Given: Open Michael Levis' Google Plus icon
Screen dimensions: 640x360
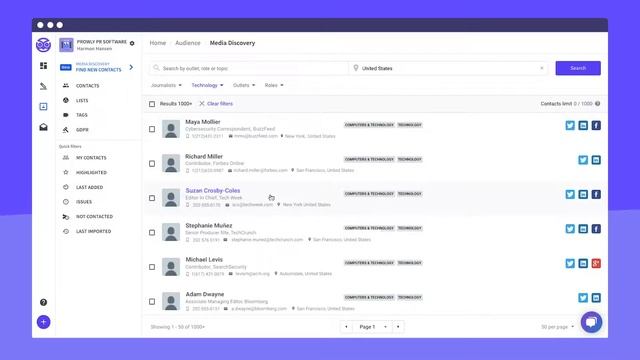Looking at the screenshot, I should coord(596,263).
